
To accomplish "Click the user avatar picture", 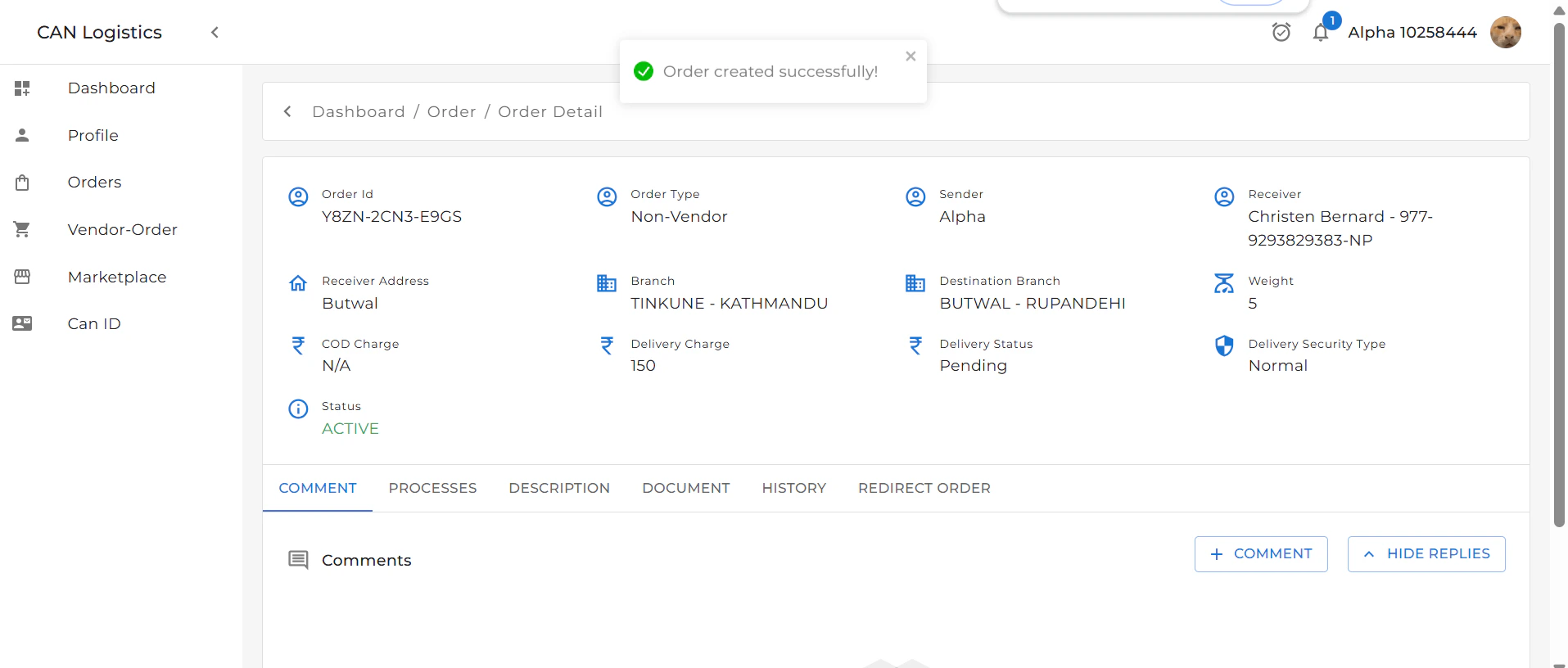I will click(x=1506, y=33).
